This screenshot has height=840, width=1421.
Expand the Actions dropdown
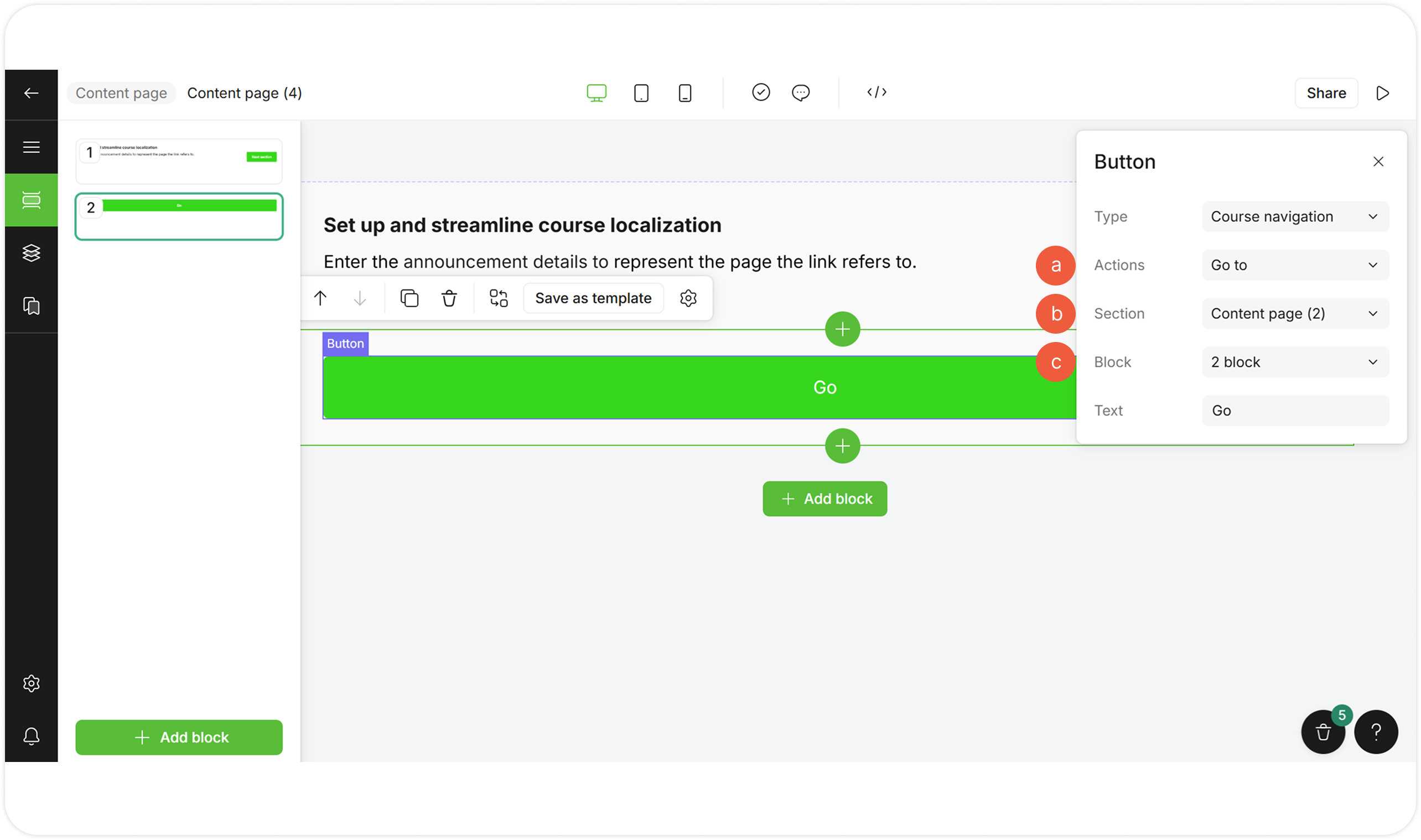coord(1295,266)
